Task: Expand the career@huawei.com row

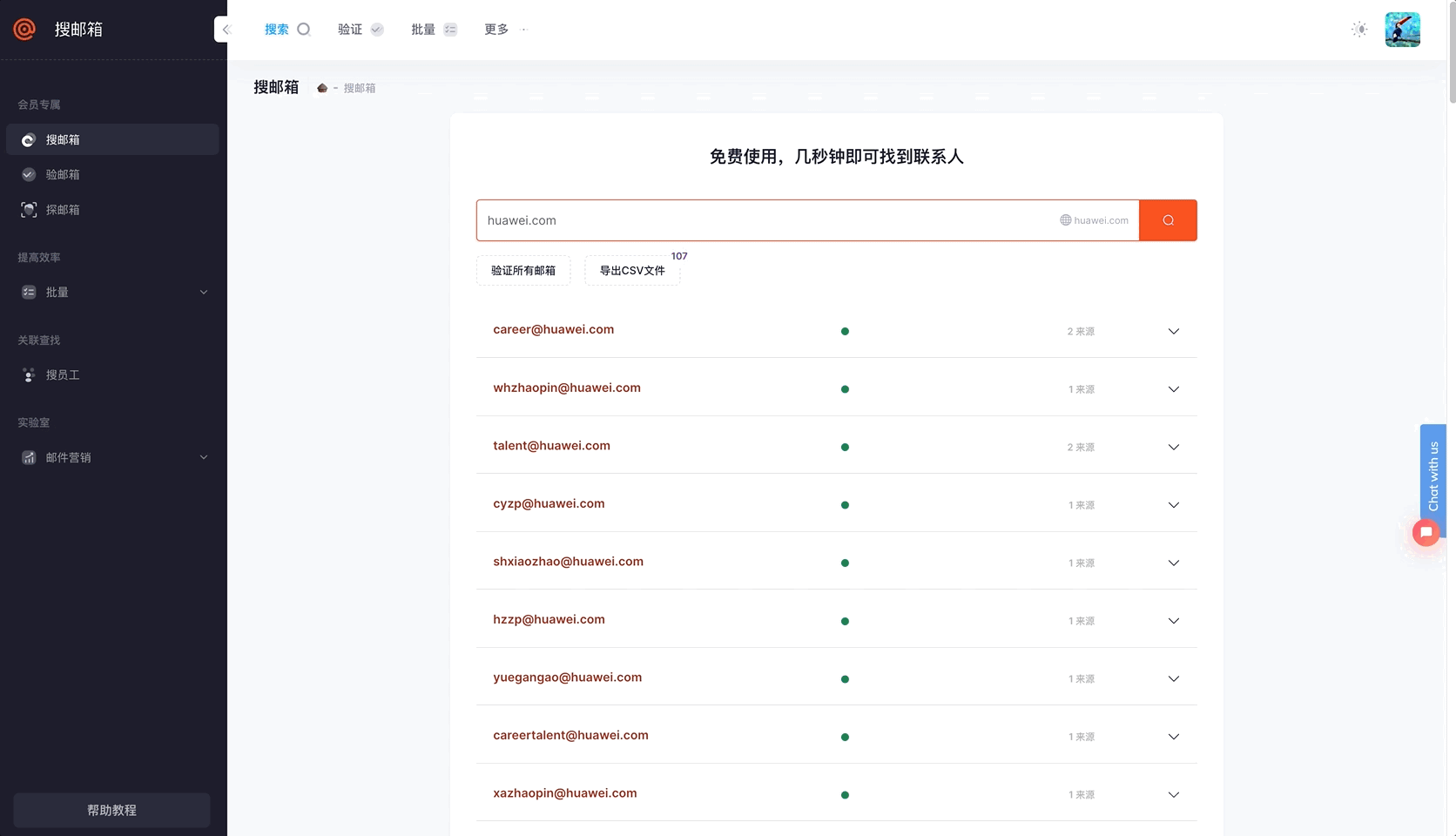Action: pos(1174,331)
